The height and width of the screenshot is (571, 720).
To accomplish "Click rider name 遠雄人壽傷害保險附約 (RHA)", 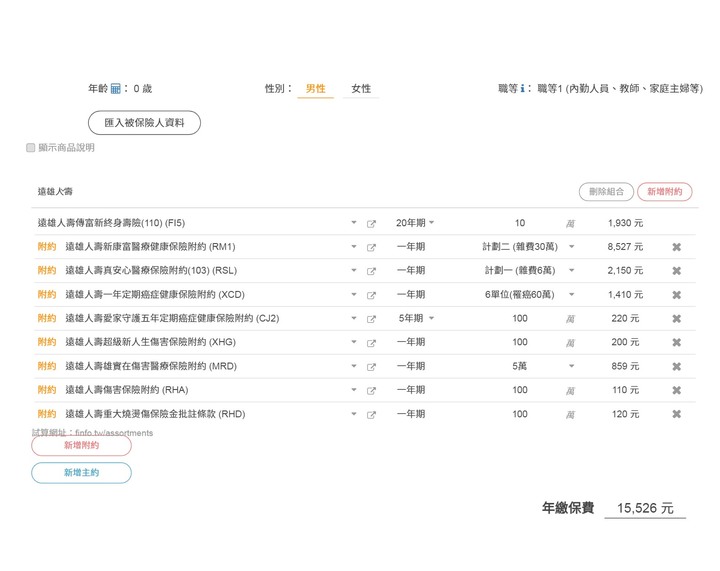I will [x=127, y=390].
